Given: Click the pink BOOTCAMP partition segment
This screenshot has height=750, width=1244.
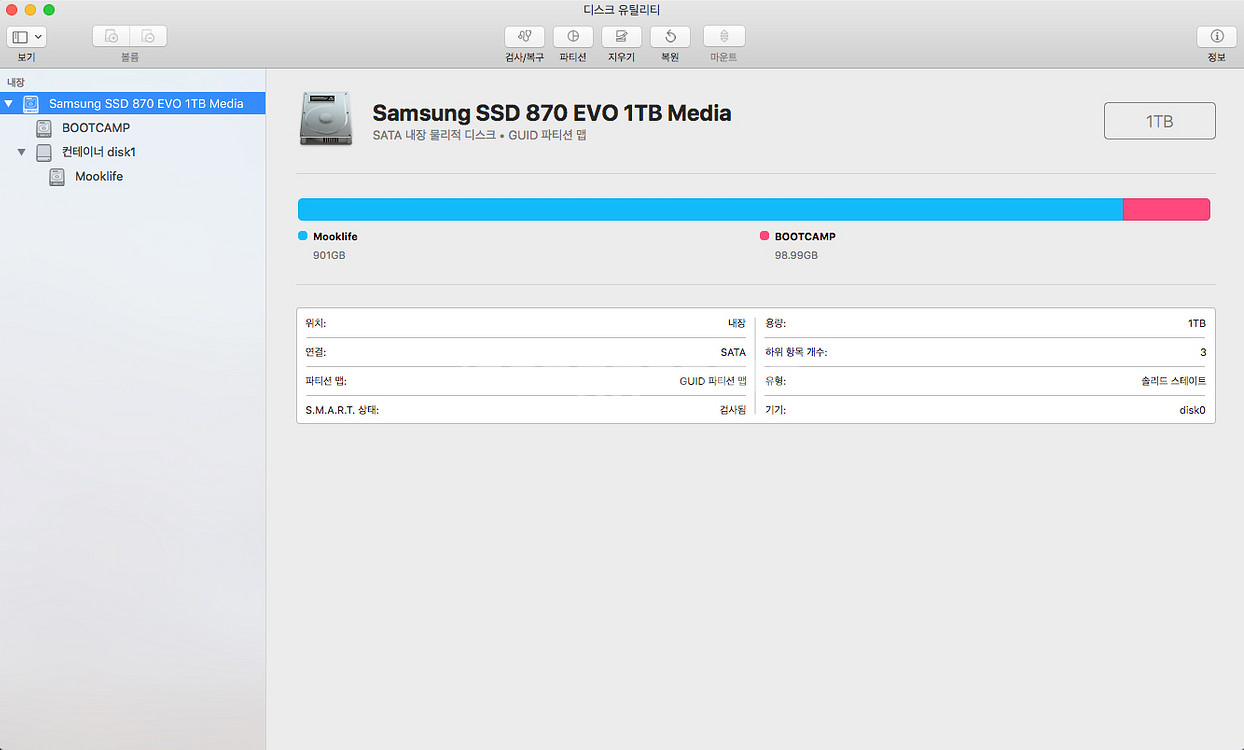Looking at the screenshot, I should tap(1166, 208).
